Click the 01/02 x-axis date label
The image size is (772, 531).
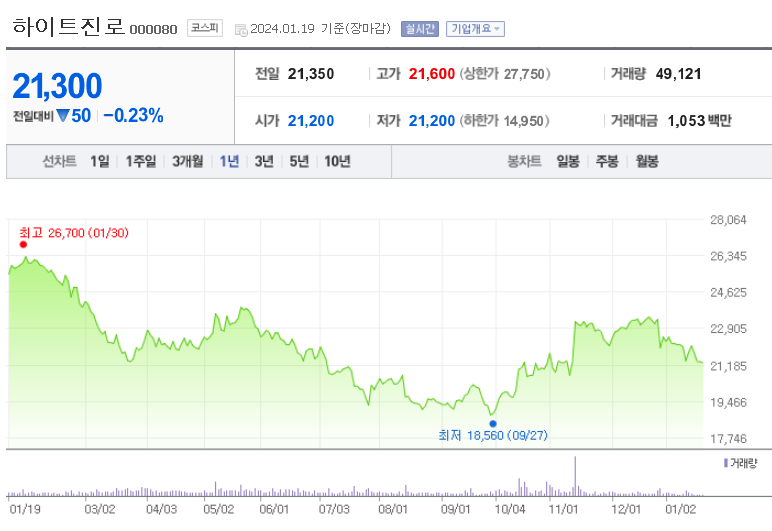point(681,509)
